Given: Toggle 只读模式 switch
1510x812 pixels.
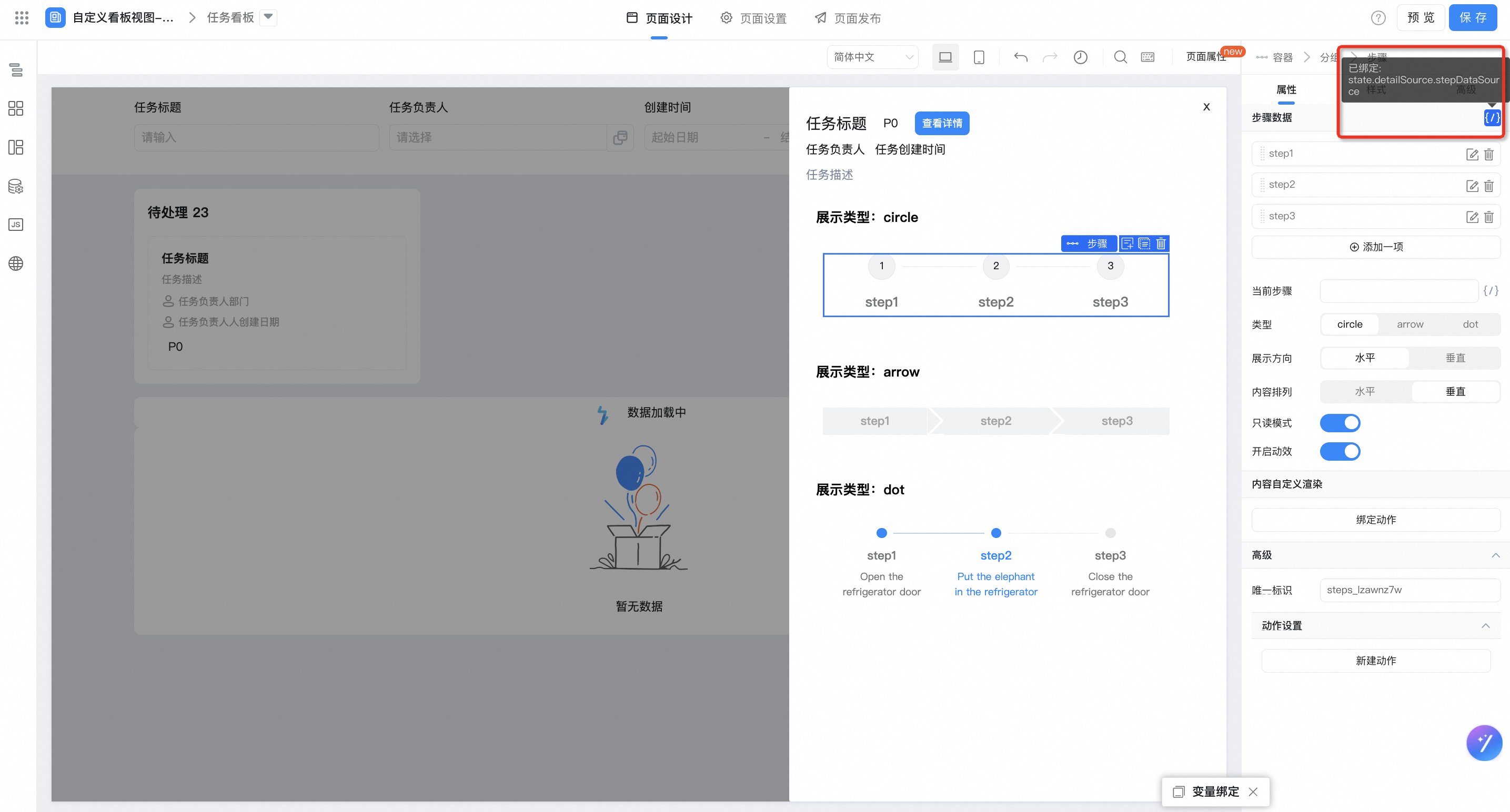Looking at the screenshot, I should [1340, 423].
